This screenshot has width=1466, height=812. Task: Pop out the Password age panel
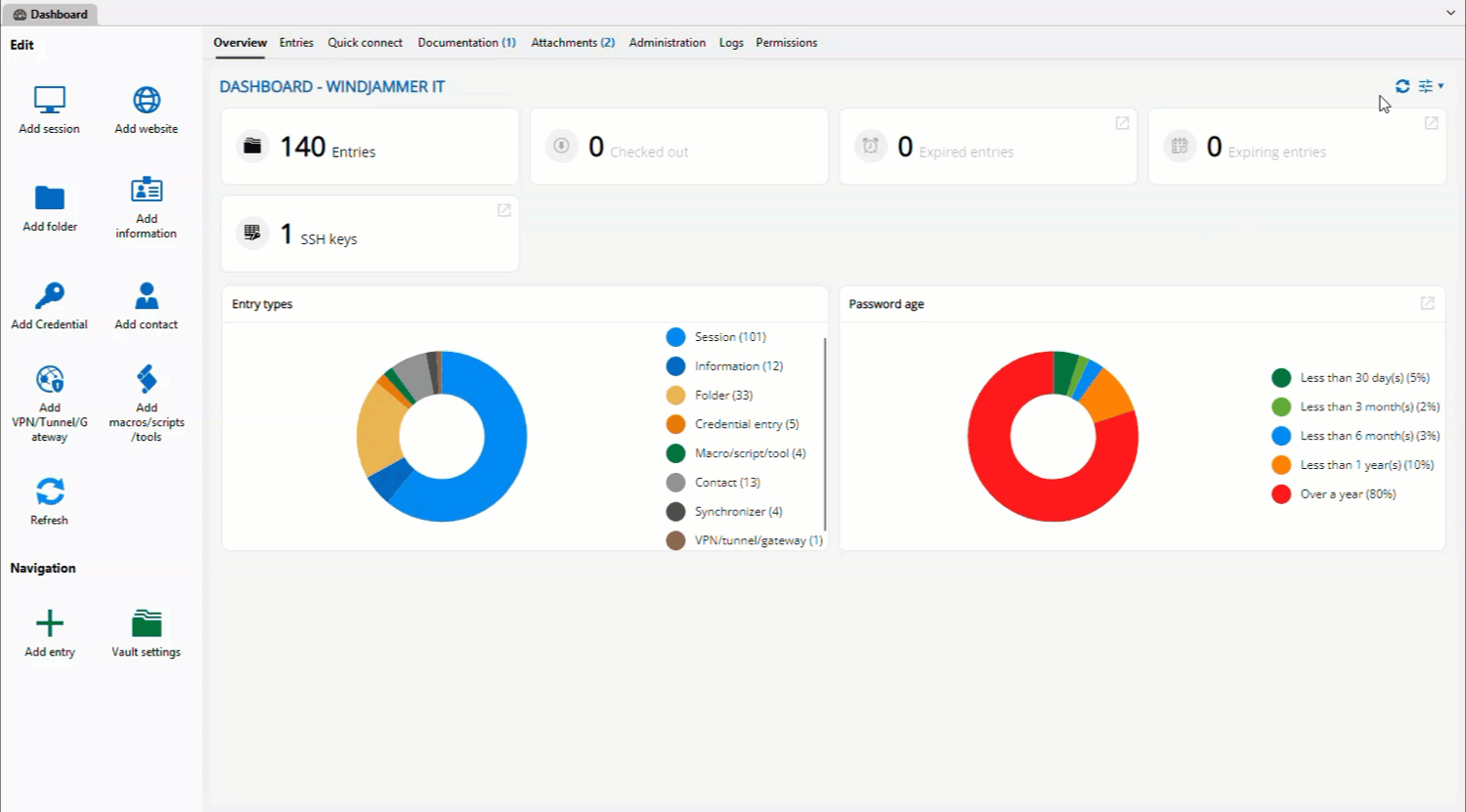click(1428, 304)
